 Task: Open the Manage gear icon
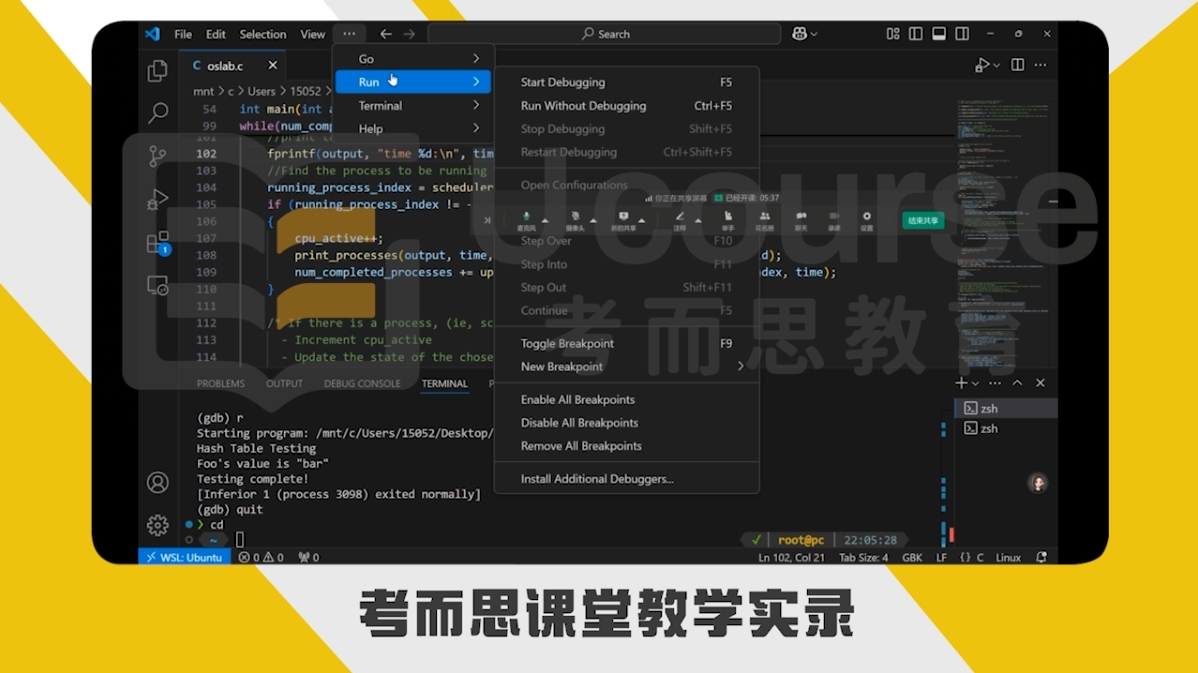(157, 525)
